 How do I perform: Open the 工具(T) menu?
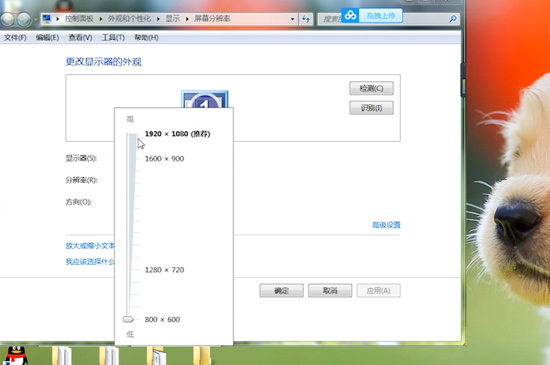[x=113, y=38]
